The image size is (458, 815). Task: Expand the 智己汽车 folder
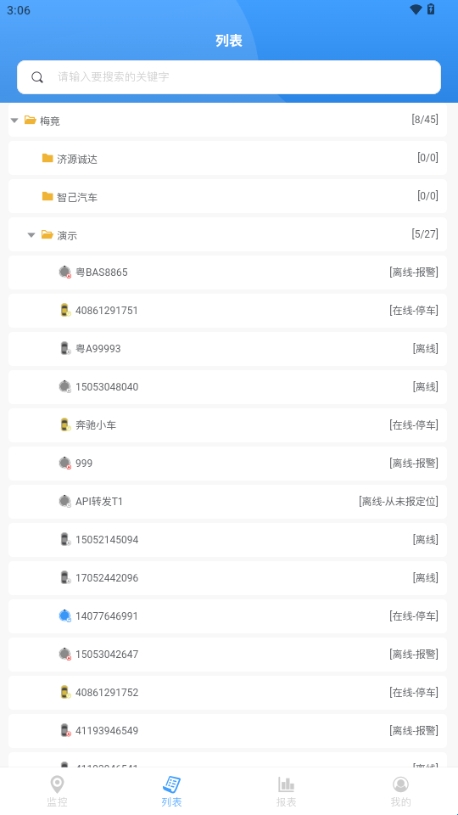[x=228, y=196]
